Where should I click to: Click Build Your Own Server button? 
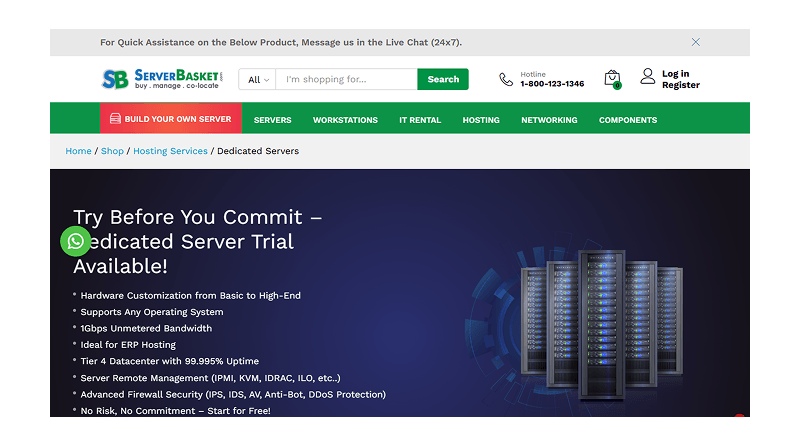[170, 119]
